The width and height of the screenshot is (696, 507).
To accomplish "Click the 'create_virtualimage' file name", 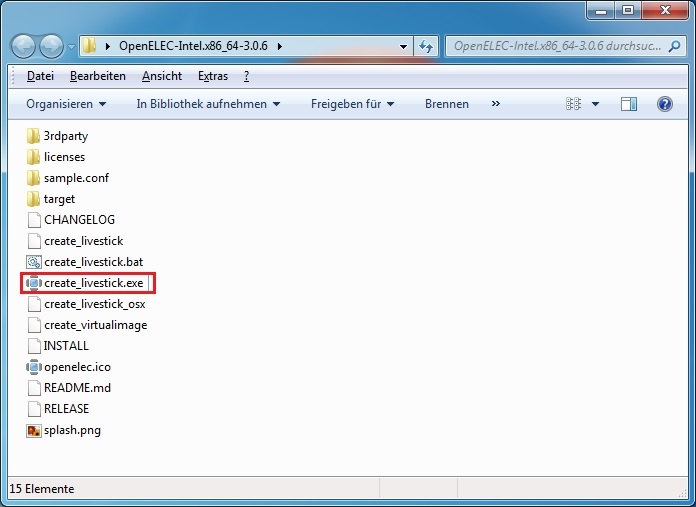I will coord(96,325).
